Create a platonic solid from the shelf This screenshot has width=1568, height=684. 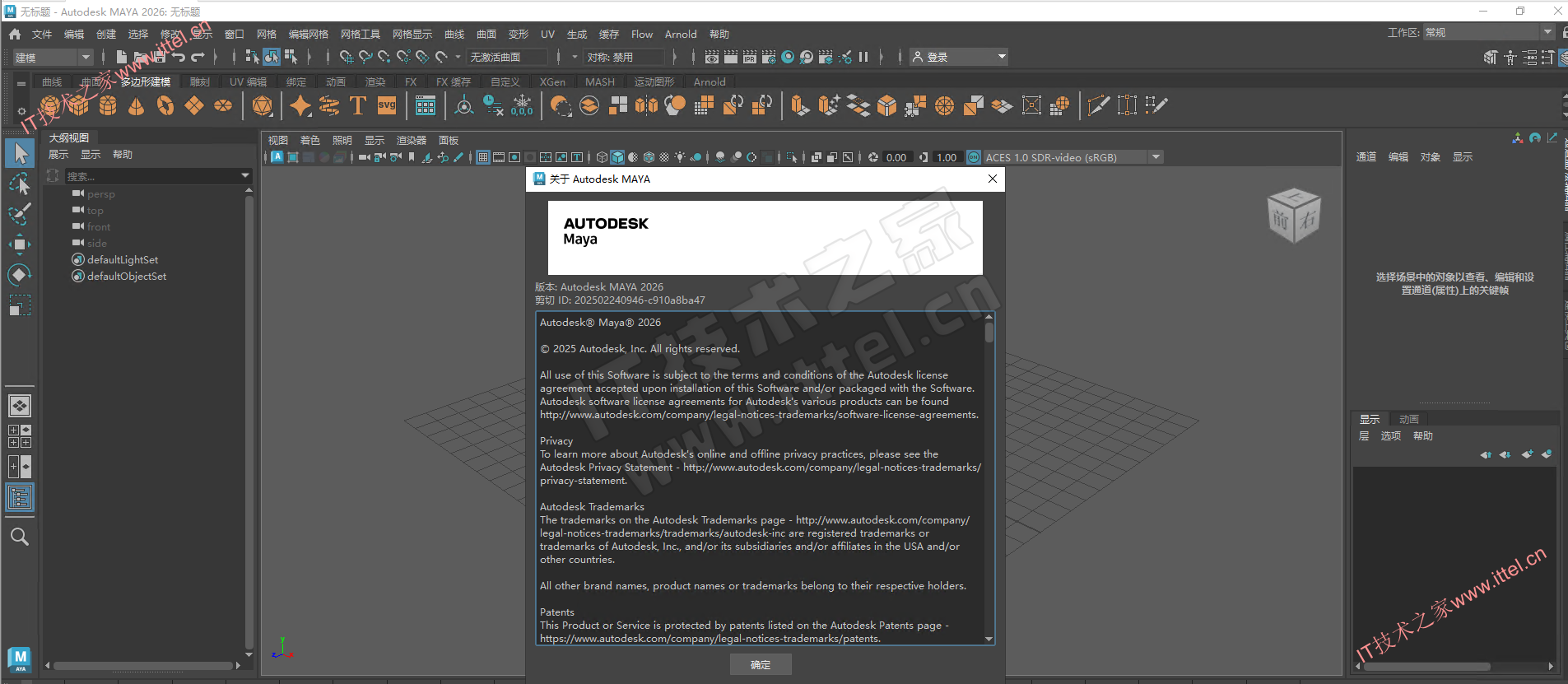263,105
